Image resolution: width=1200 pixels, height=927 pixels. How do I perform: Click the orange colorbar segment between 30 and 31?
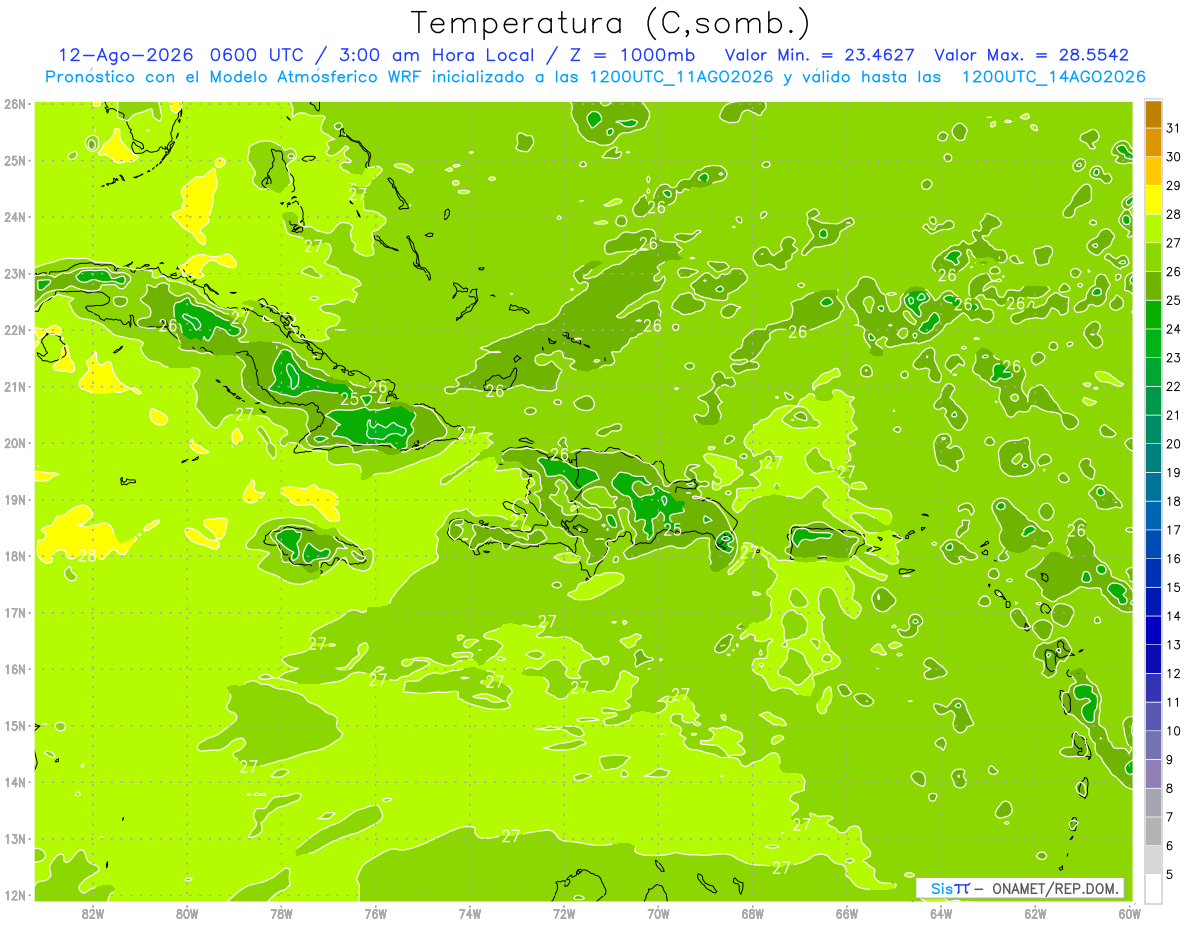[x=1153, y=143]
